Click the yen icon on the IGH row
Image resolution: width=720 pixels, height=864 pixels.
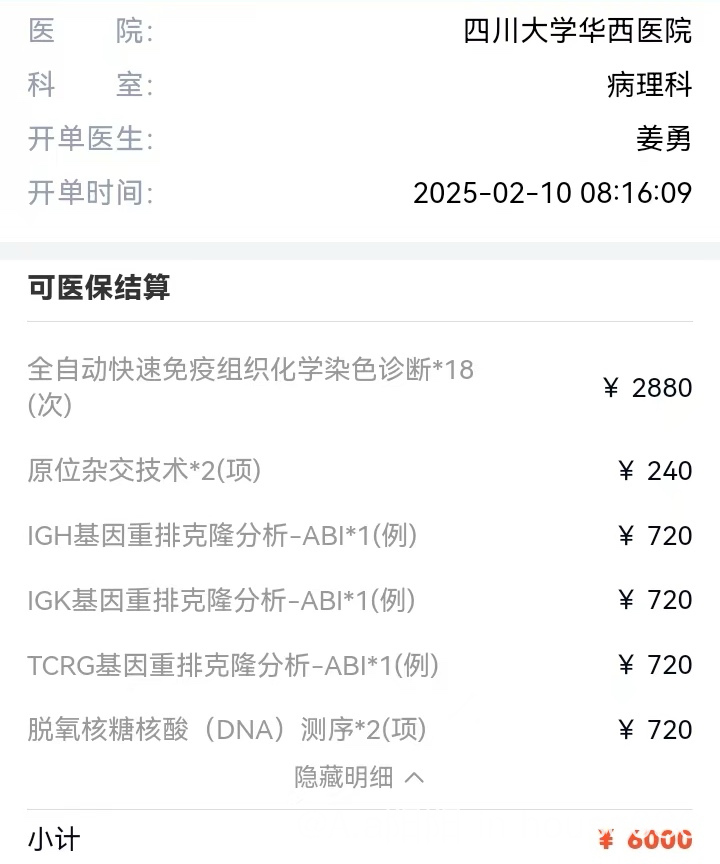(626, 536)
